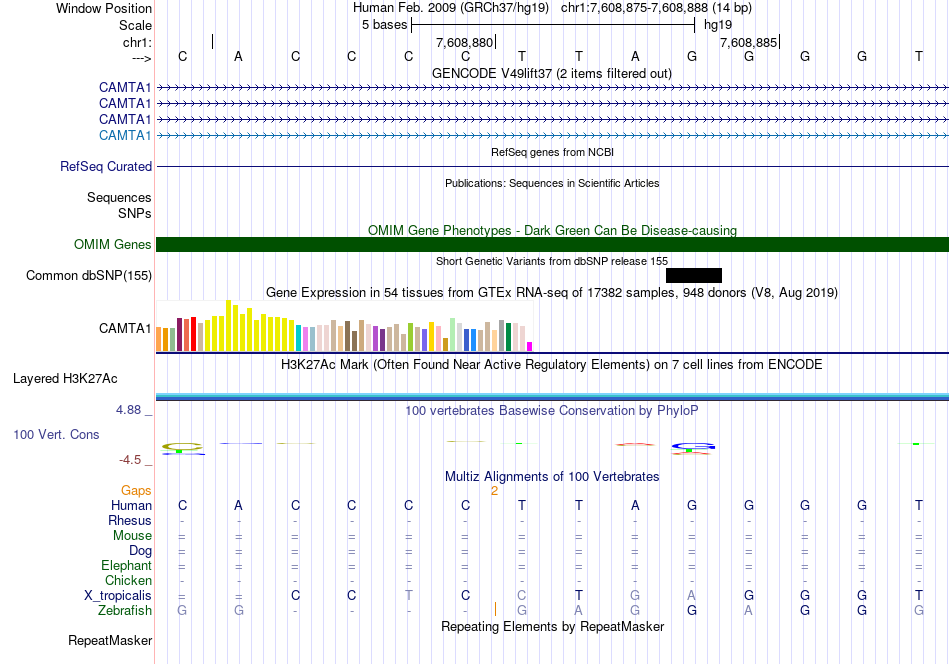
Task: Open the OMIM Genes track label
Action: [x=113, y=244]
